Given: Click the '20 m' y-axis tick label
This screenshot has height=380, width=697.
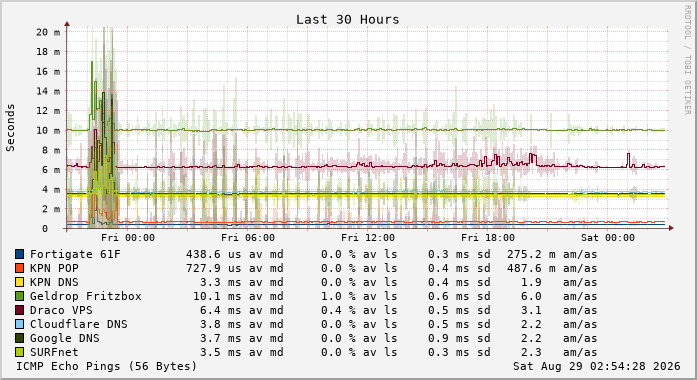Looking at the screenshot, I should point(48,32).
